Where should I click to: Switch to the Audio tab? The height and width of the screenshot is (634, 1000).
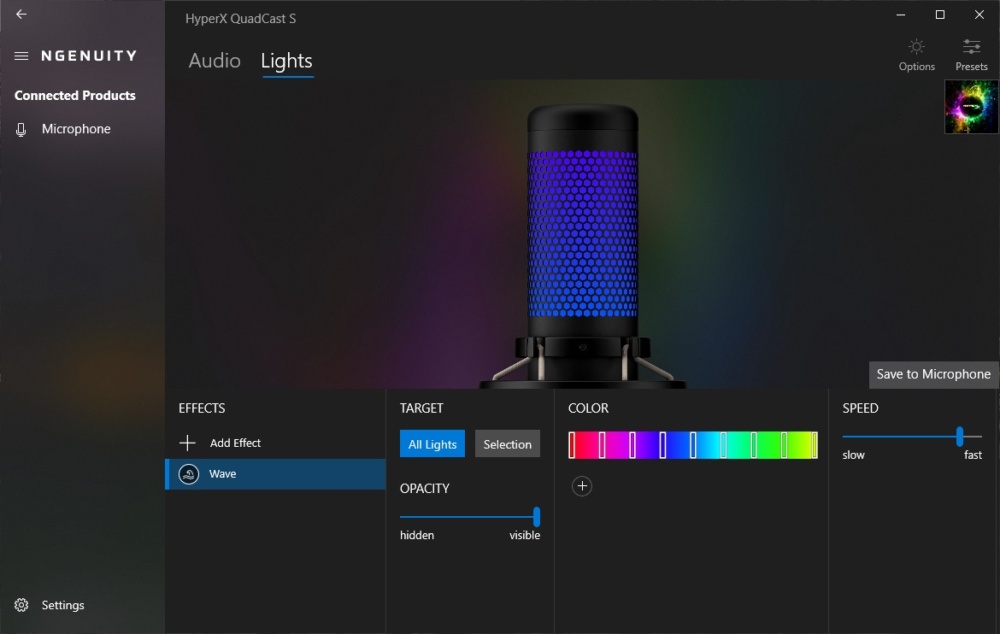[214, 61]
